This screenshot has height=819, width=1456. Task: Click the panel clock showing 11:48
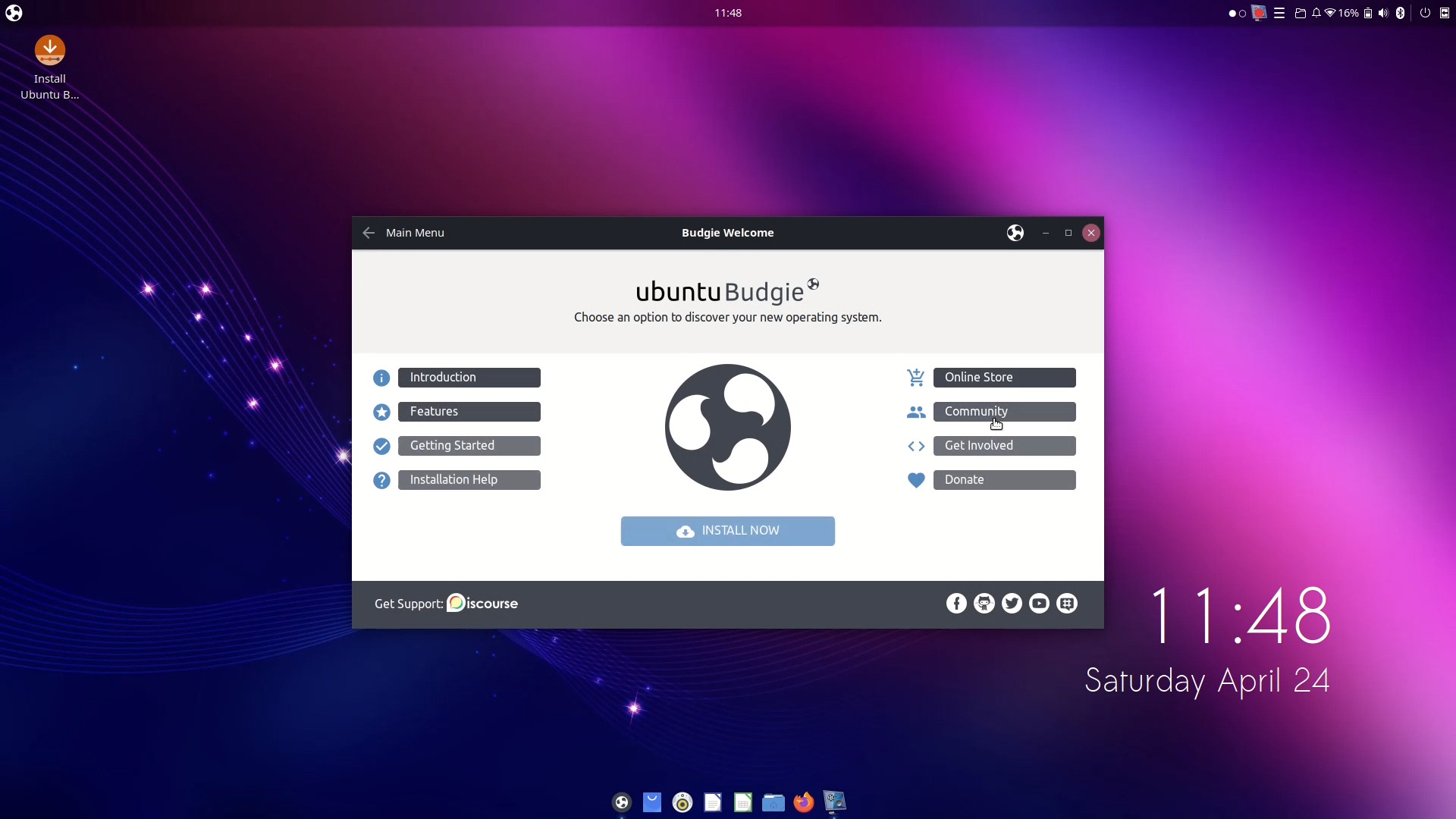728,13
